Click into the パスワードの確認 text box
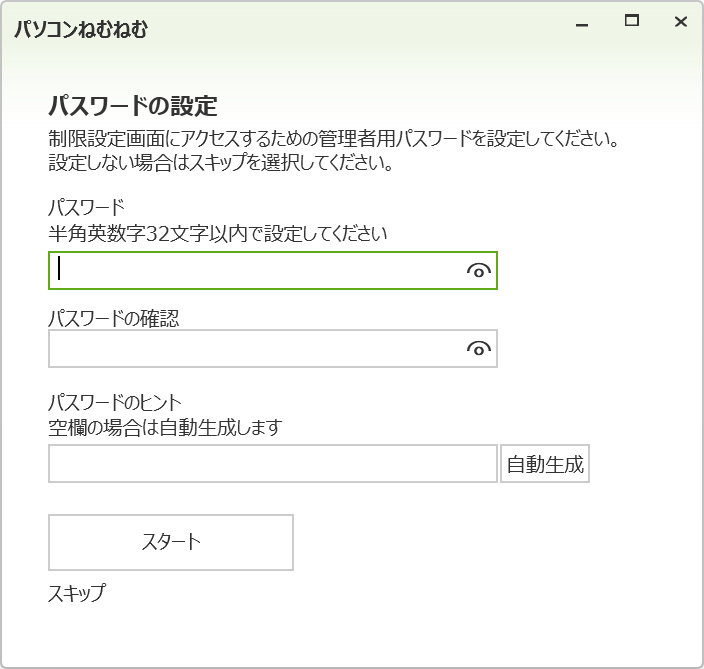 (x=255, y=349)
